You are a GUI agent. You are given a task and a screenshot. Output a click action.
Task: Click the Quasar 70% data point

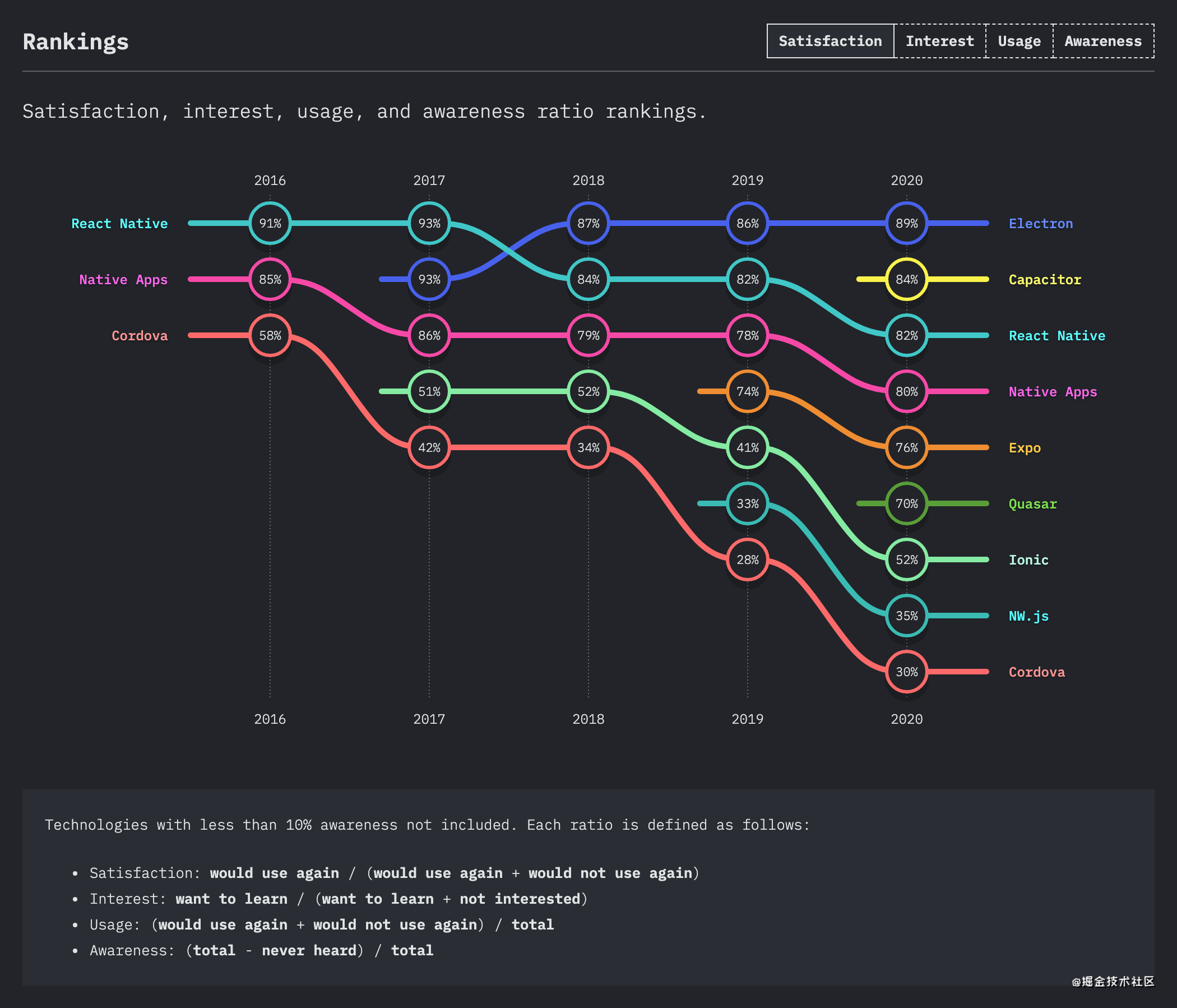click(x=907, y=503)
